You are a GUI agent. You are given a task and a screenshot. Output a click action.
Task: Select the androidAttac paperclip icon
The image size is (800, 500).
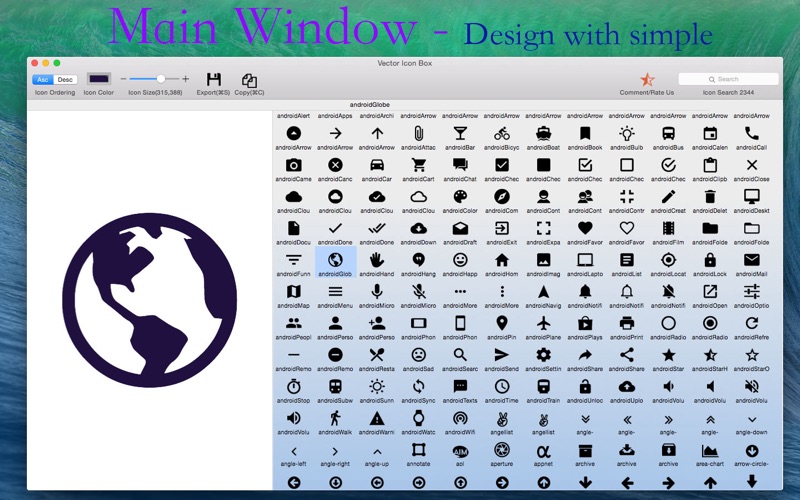pyautogui.click(x=418, y=134)
